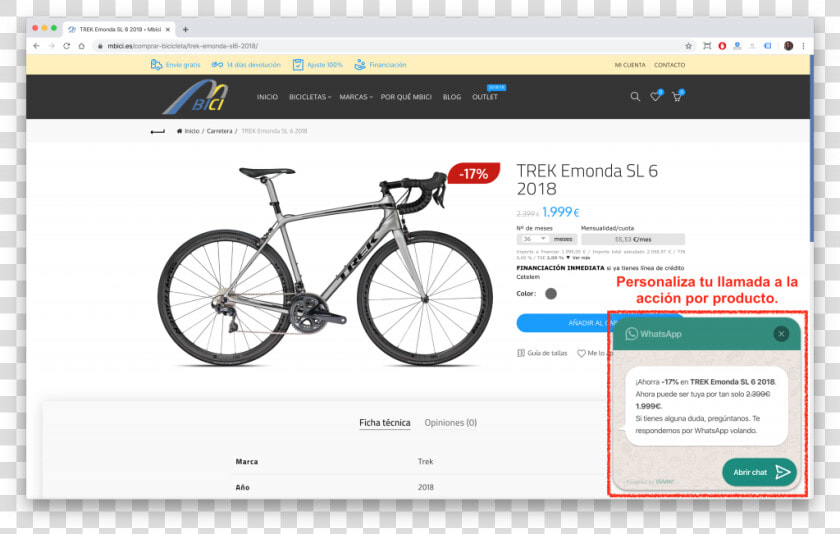Click the Envío gratis link
Screen dimensions: 840x534
click(175, 65)
